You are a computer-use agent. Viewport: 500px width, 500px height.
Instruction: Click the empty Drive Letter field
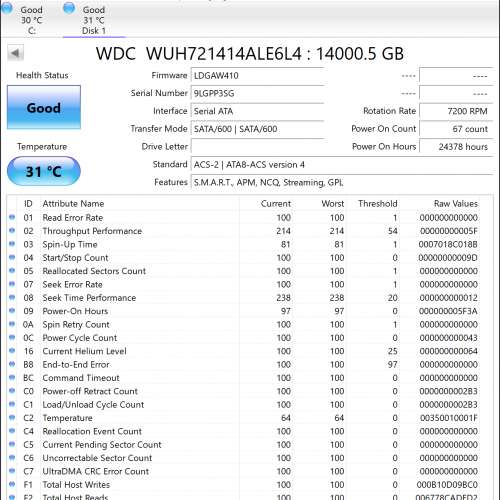[257, 147]
